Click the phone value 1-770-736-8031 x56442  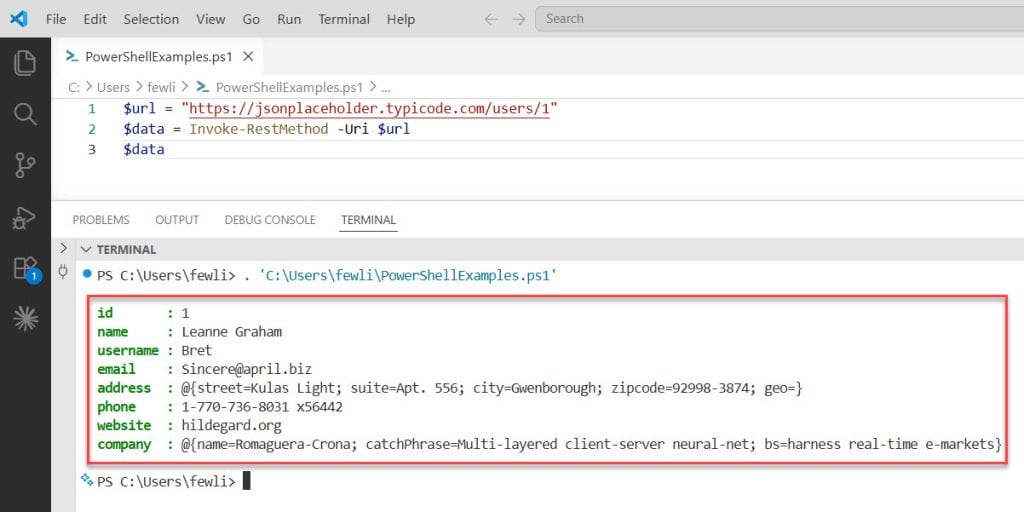(262, 407)
